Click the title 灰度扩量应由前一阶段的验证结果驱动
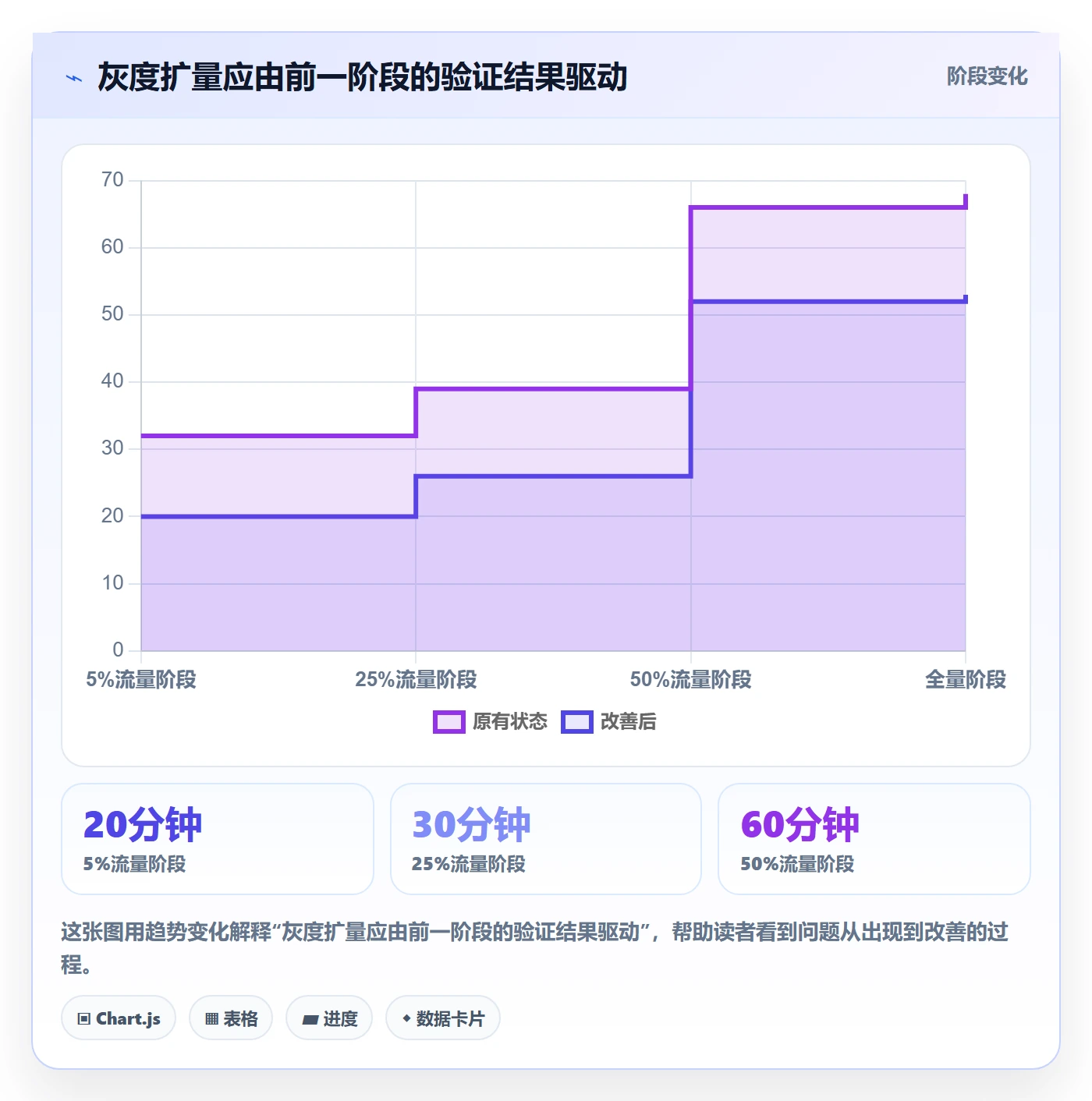Image resolution: width=1092 pixels, height=1101 pixels. [x=363, y=77]
